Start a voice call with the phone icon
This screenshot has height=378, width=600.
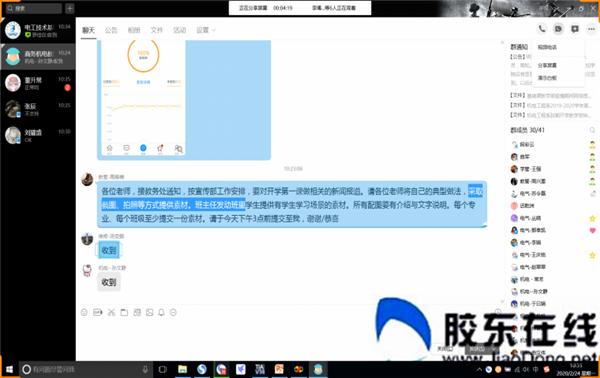coord(542,29)
